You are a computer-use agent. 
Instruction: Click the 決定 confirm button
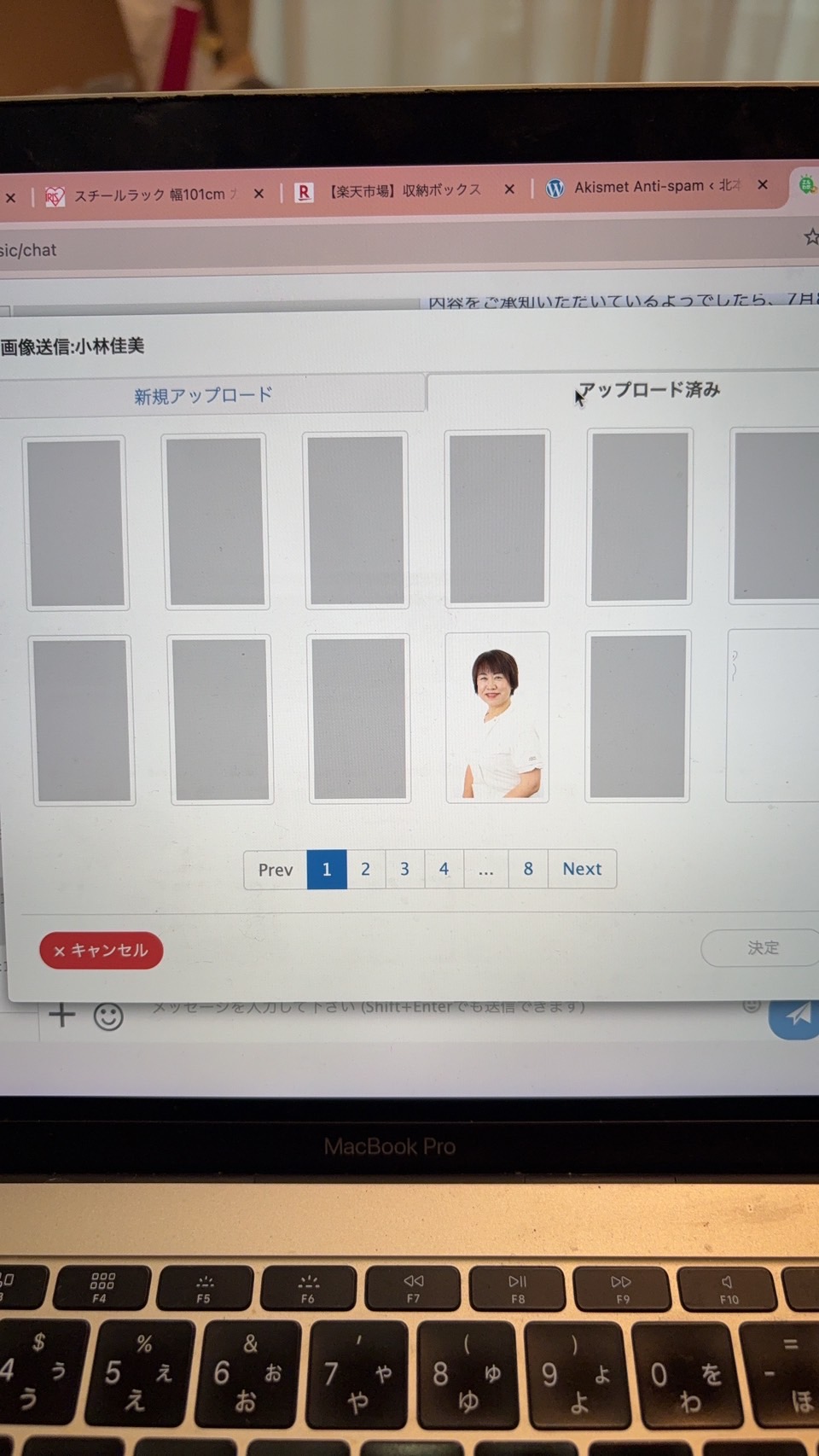tap(763, 947)
